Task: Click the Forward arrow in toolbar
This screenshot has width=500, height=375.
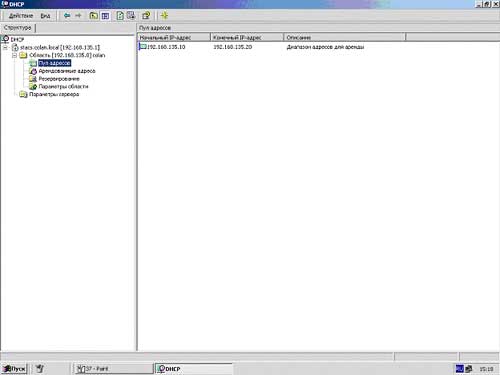Action: coord(78,16)
